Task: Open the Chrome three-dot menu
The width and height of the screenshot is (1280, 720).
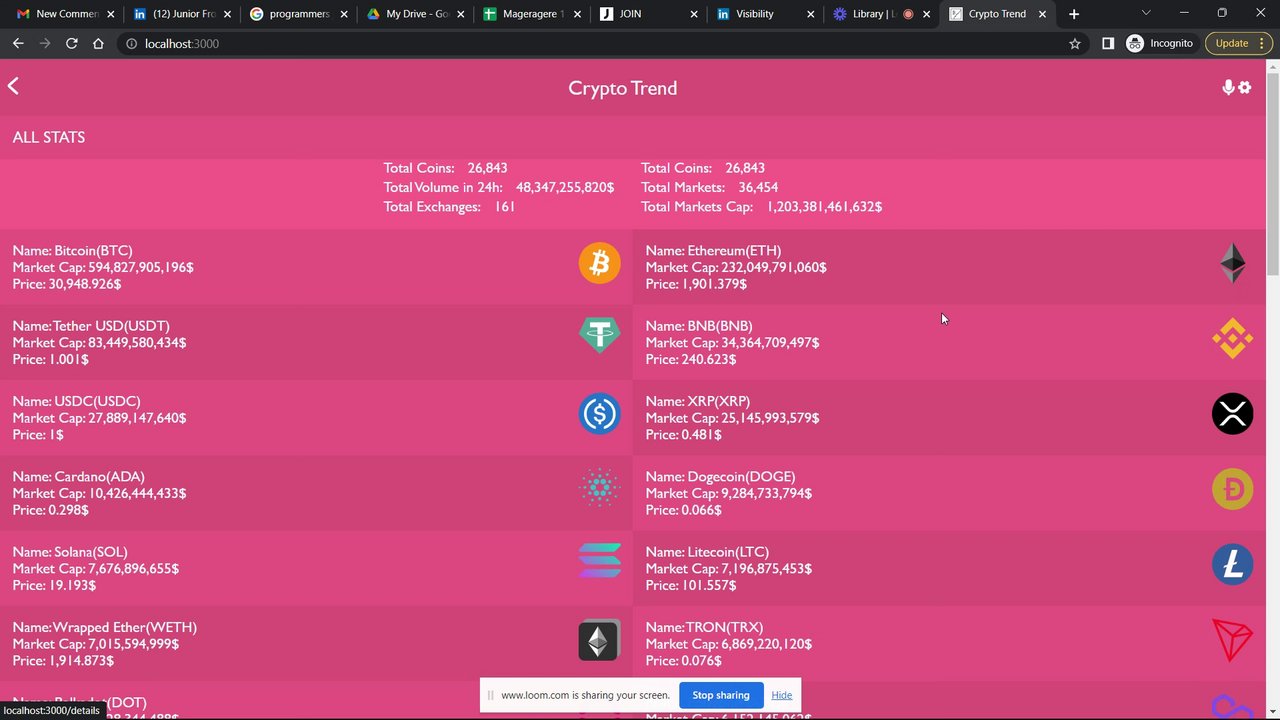Action: pyautogui.click(x=1263, y=43)
